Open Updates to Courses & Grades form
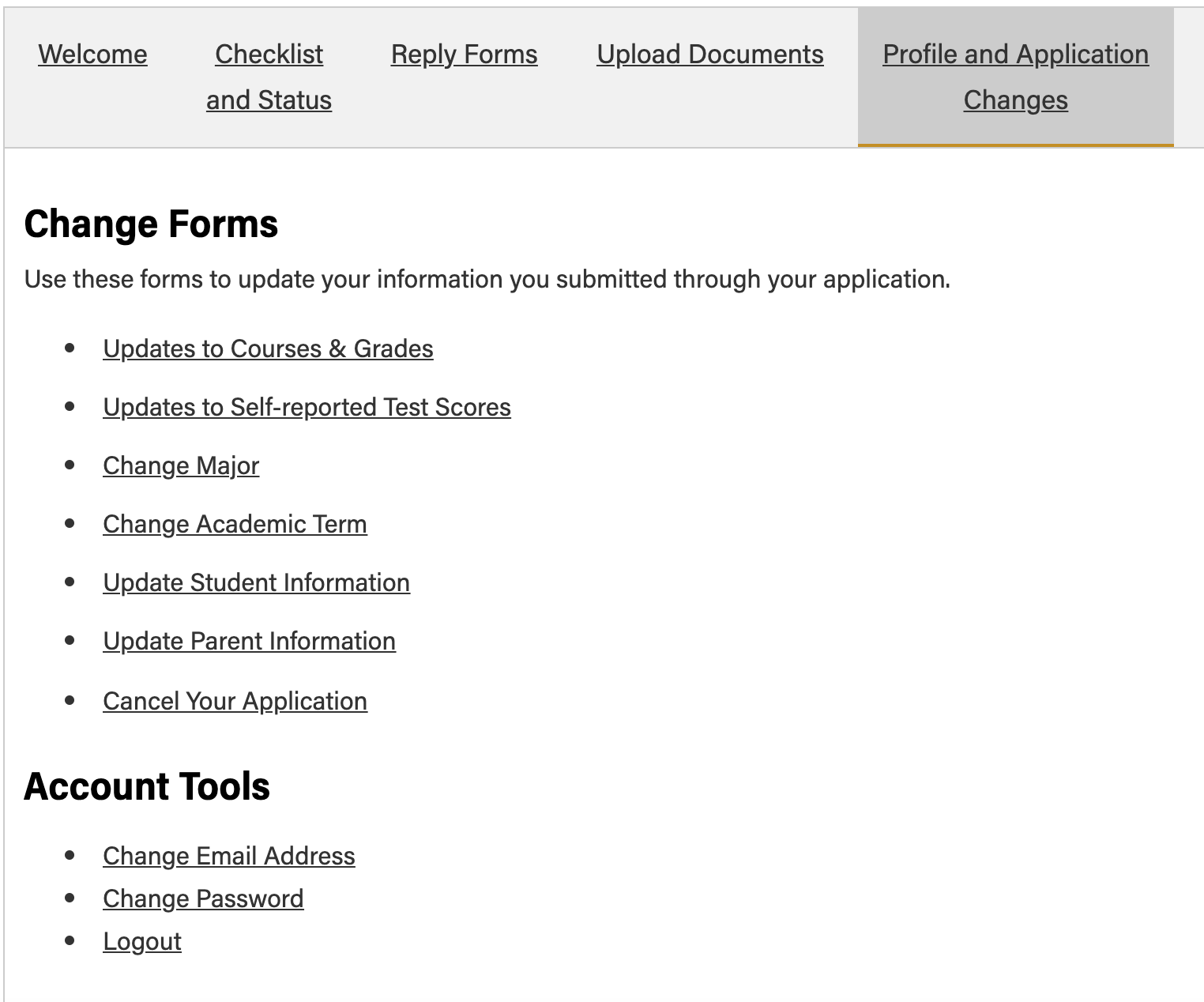 point(268,348)
